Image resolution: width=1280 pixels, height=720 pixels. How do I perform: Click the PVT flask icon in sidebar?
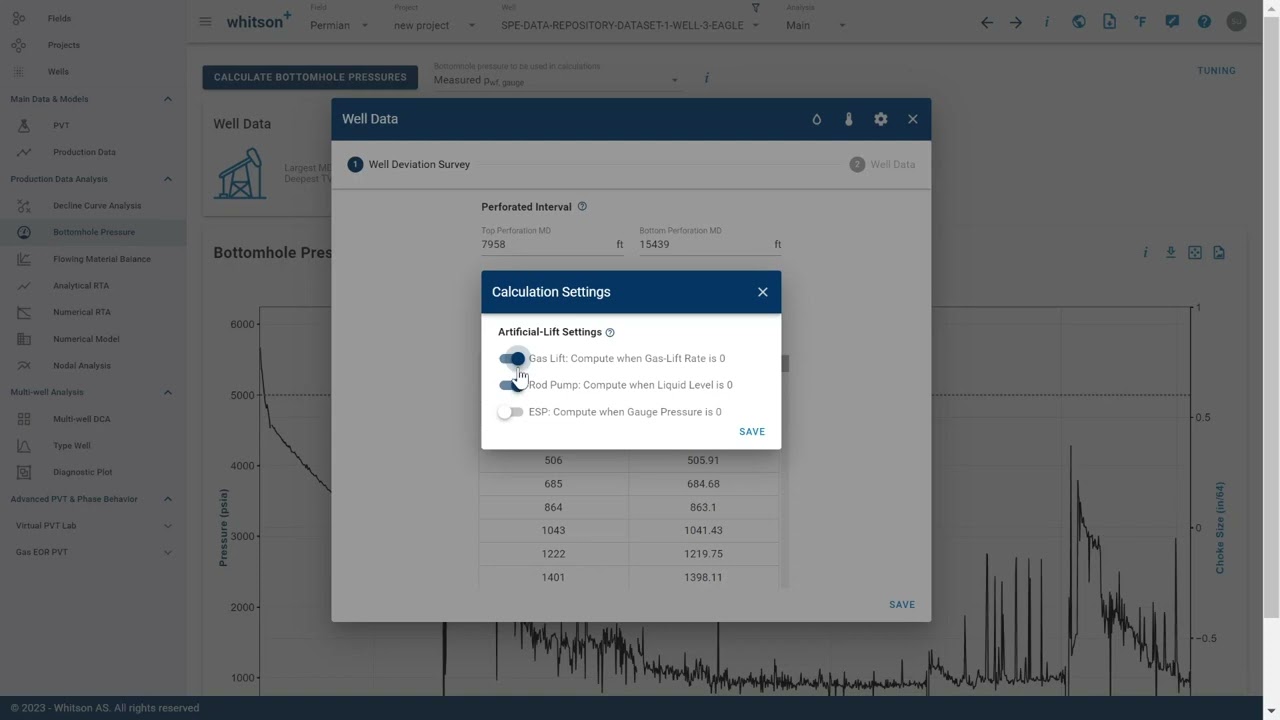point(24,125)
